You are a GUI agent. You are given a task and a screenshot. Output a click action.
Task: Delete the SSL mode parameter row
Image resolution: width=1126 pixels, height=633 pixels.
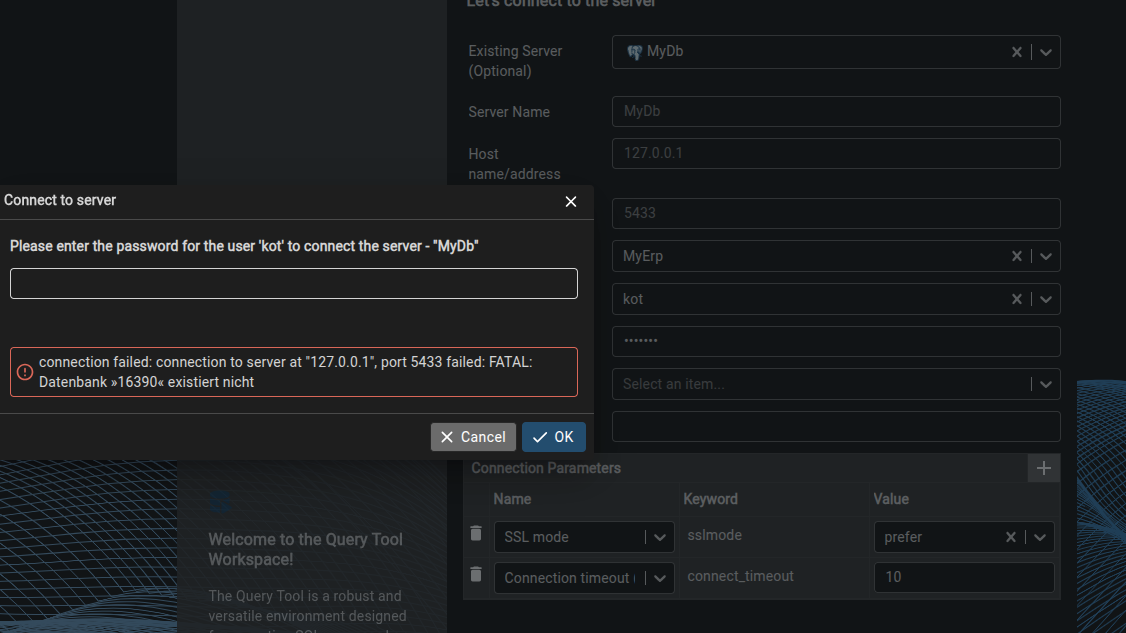(476, 534)
